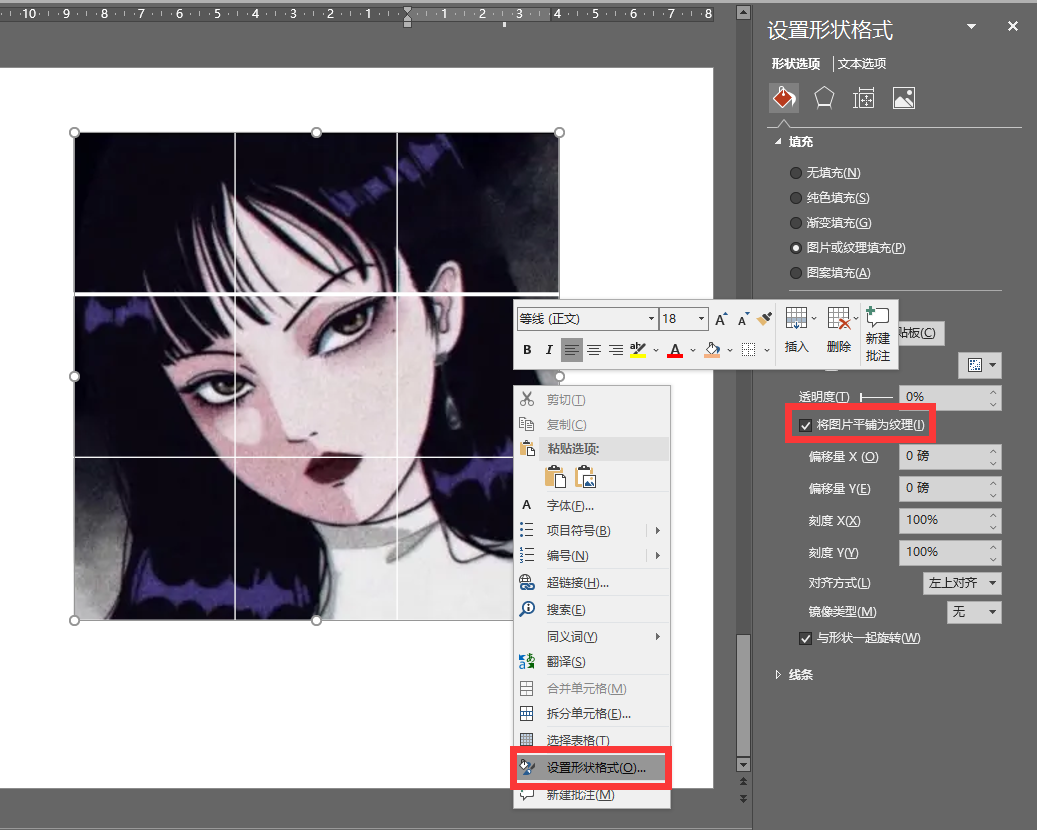1037x830 pixels.
Task: Align text right in mini toolbar
Action: click(616, 350)
